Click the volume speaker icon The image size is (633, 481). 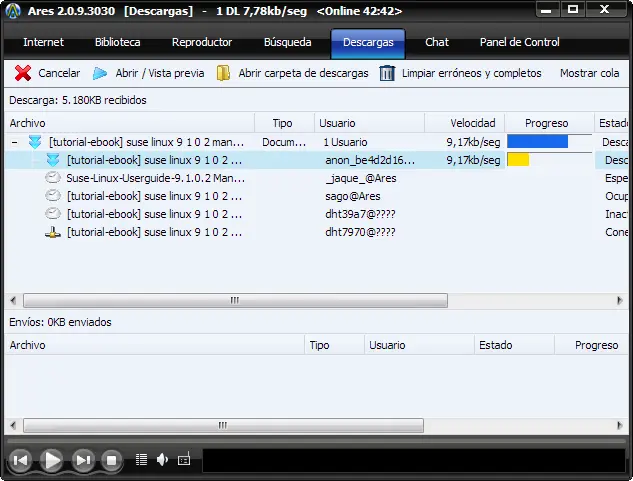(162, 460)
